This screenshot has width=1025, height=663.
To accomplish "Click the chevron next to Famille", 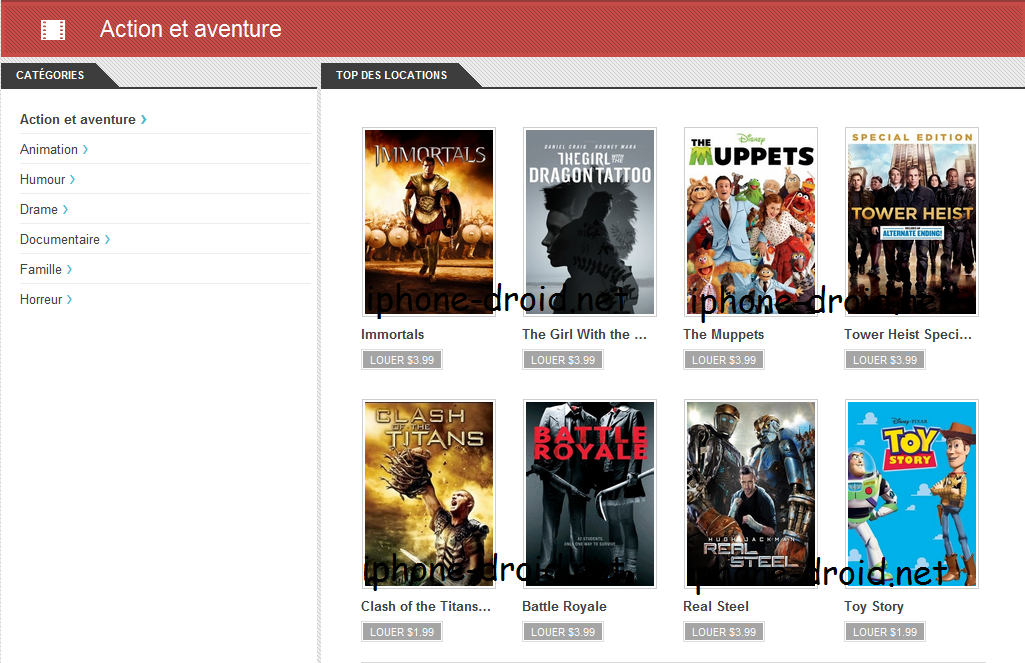I will coord(69,270).
